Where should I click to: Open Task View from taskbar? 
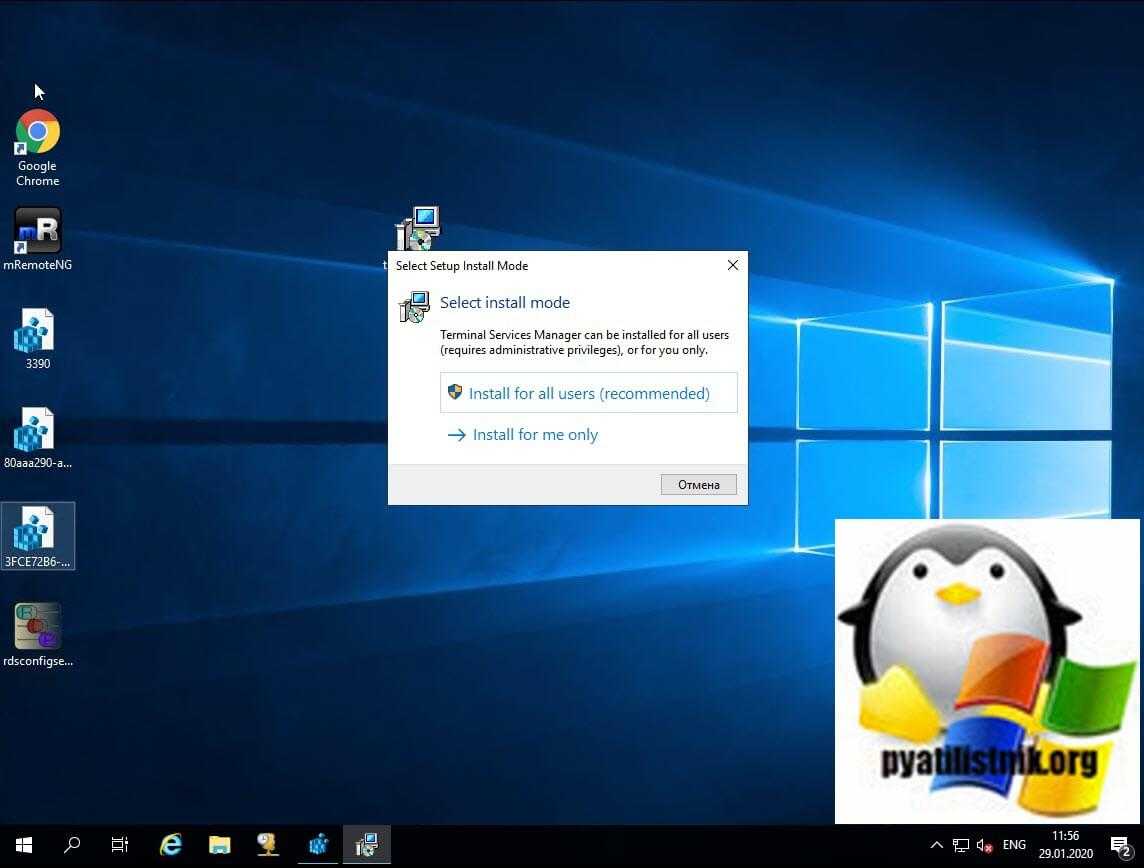click(120, 845)
